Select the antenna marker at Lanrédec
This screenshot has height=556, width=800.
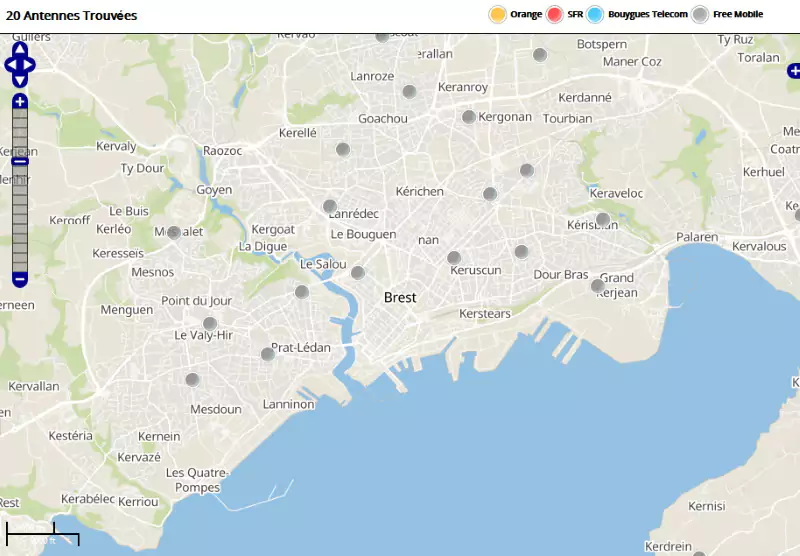point(329,207)
